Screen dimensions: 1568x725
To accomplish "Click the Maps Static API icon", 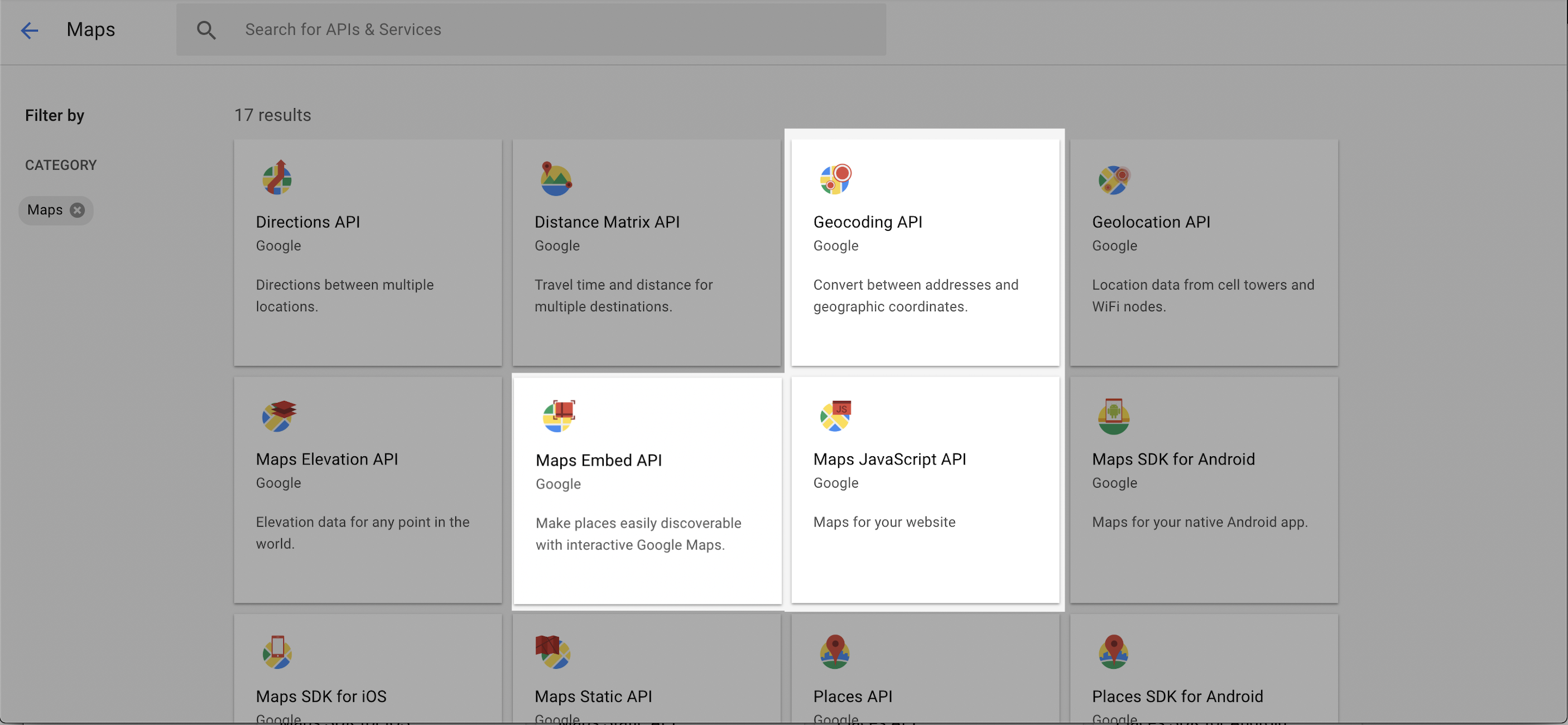I will (552, 652).
